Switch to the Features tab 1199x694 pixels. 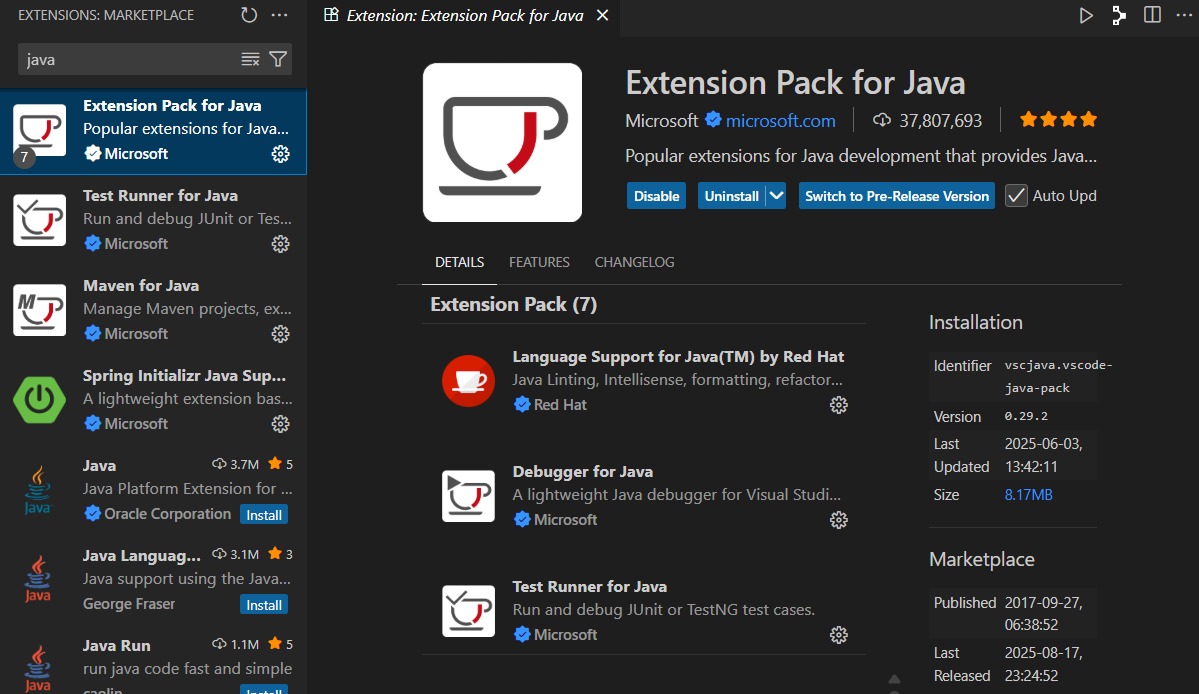539,262
